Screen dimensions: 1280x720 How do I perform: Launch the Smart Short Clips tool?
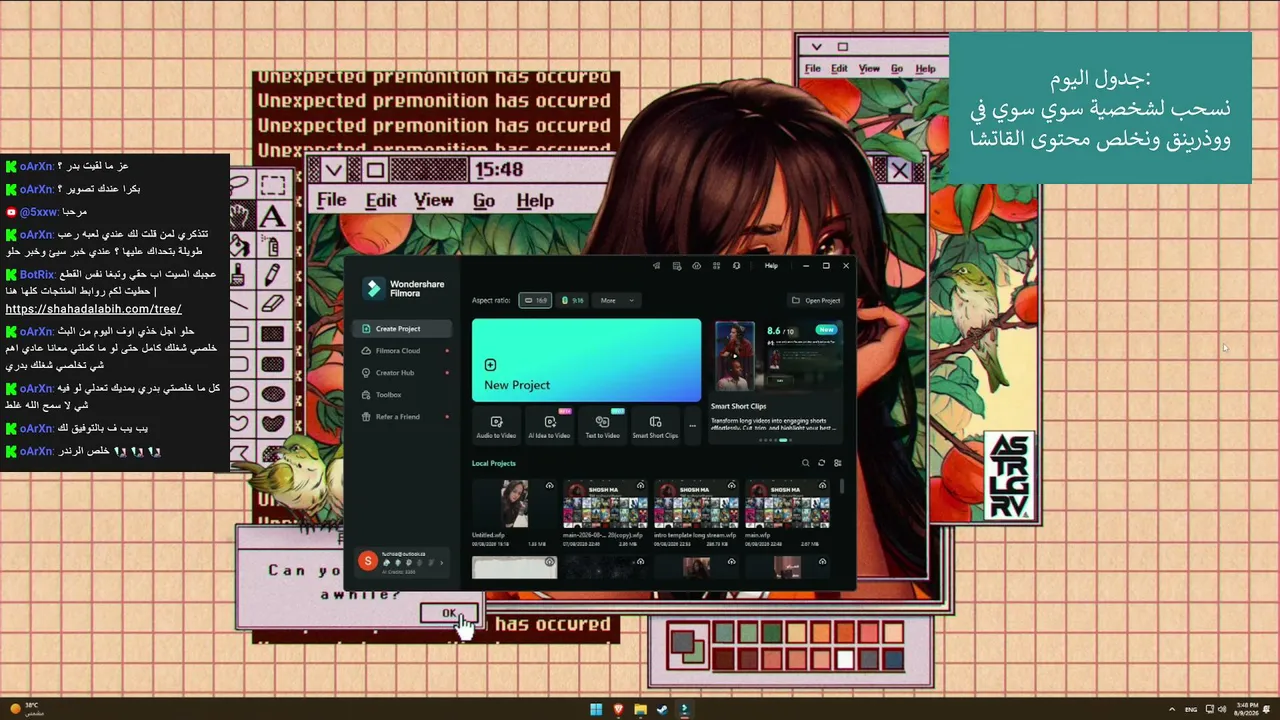click(x=655, y=427)
